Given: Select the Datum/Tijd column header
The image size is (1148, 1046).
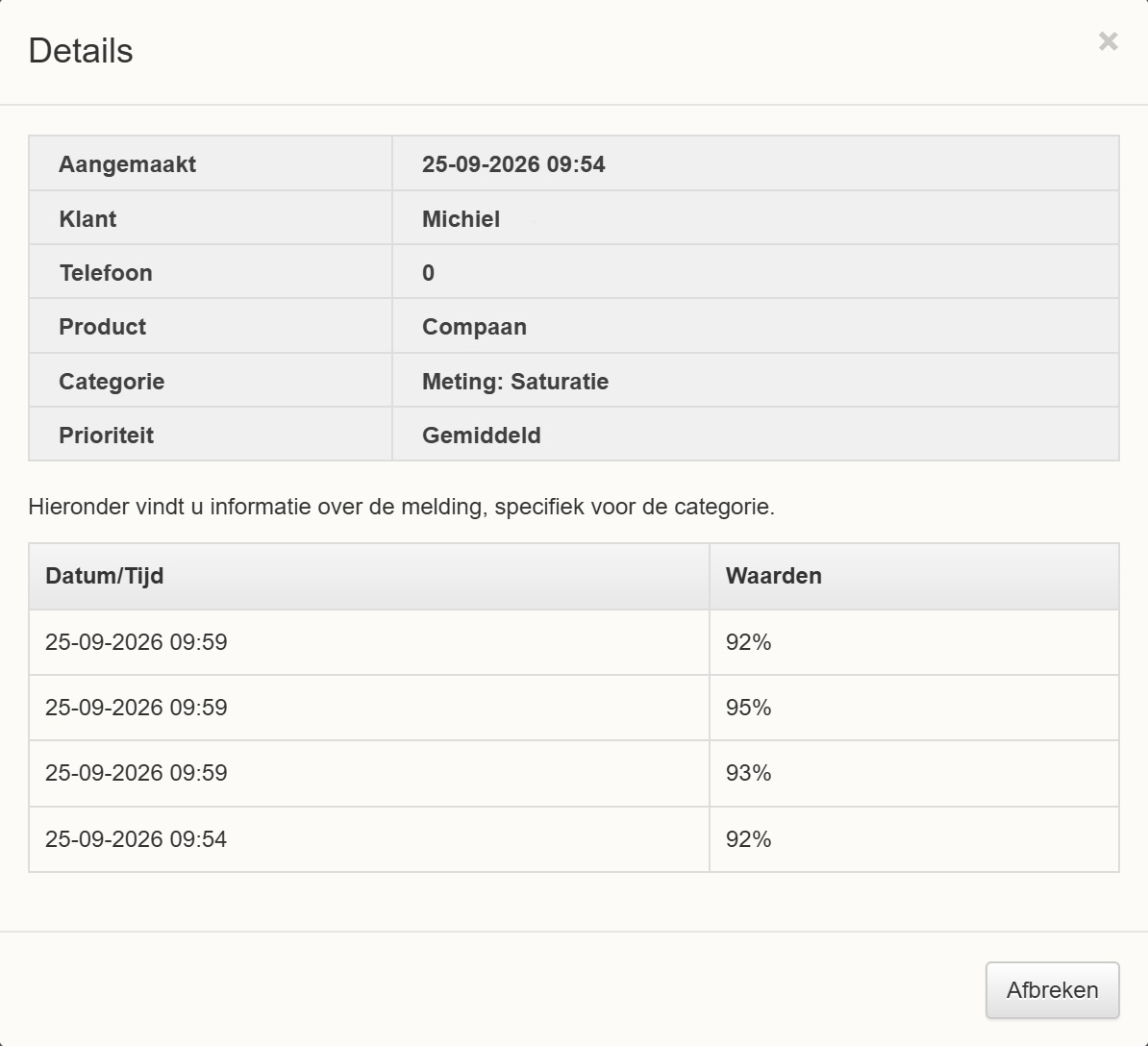Looking at the screenshot, I should [x=105, y=576].
